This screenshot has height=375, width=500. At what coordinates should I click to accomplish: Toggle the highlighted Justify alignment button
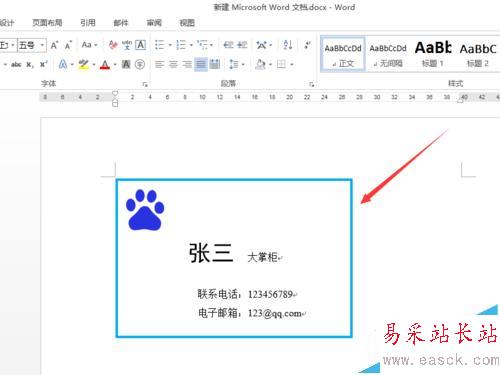(201, 64)
